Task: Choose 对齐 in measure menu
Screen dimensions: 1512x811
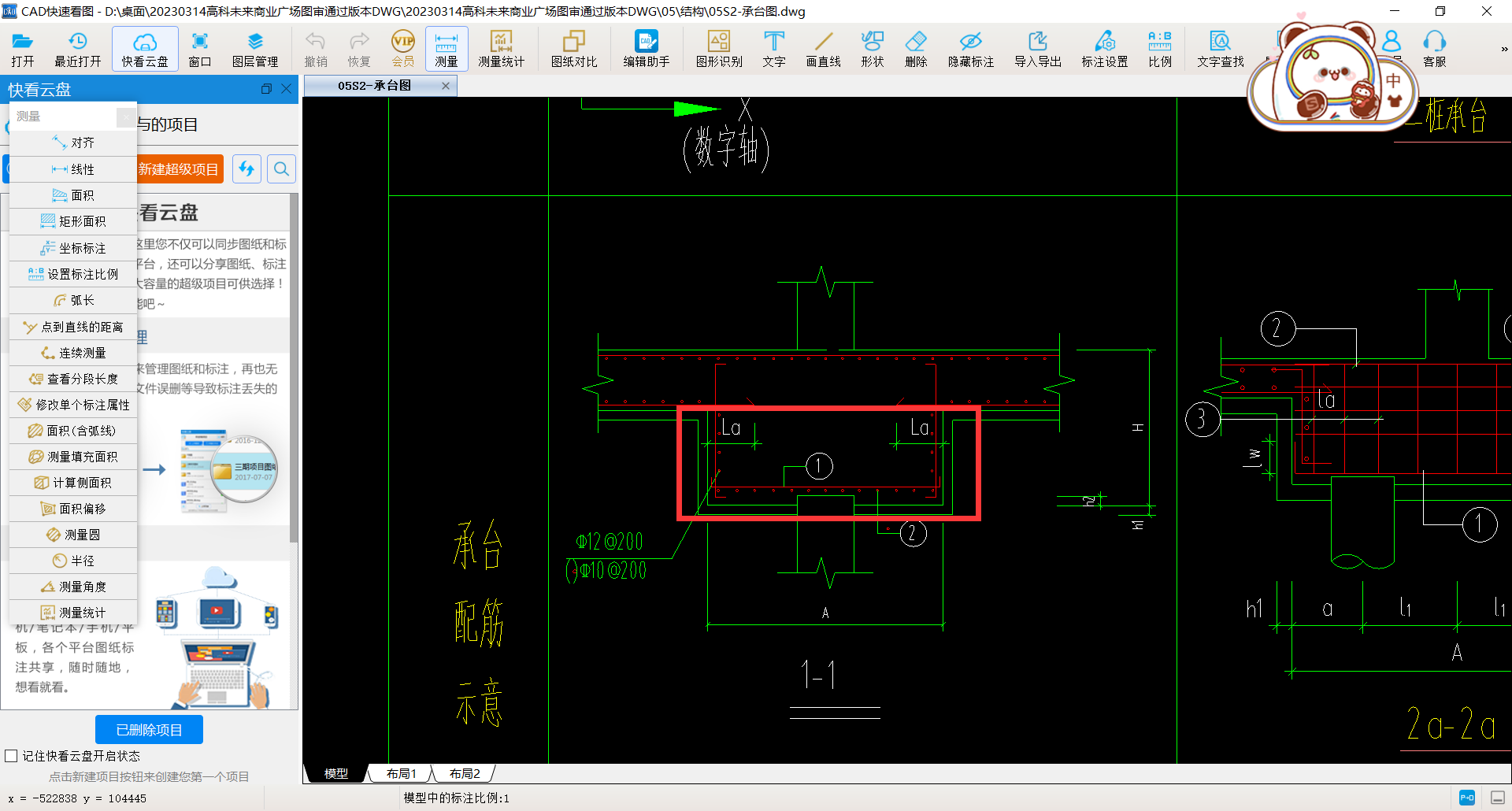Action: point(73,143)
